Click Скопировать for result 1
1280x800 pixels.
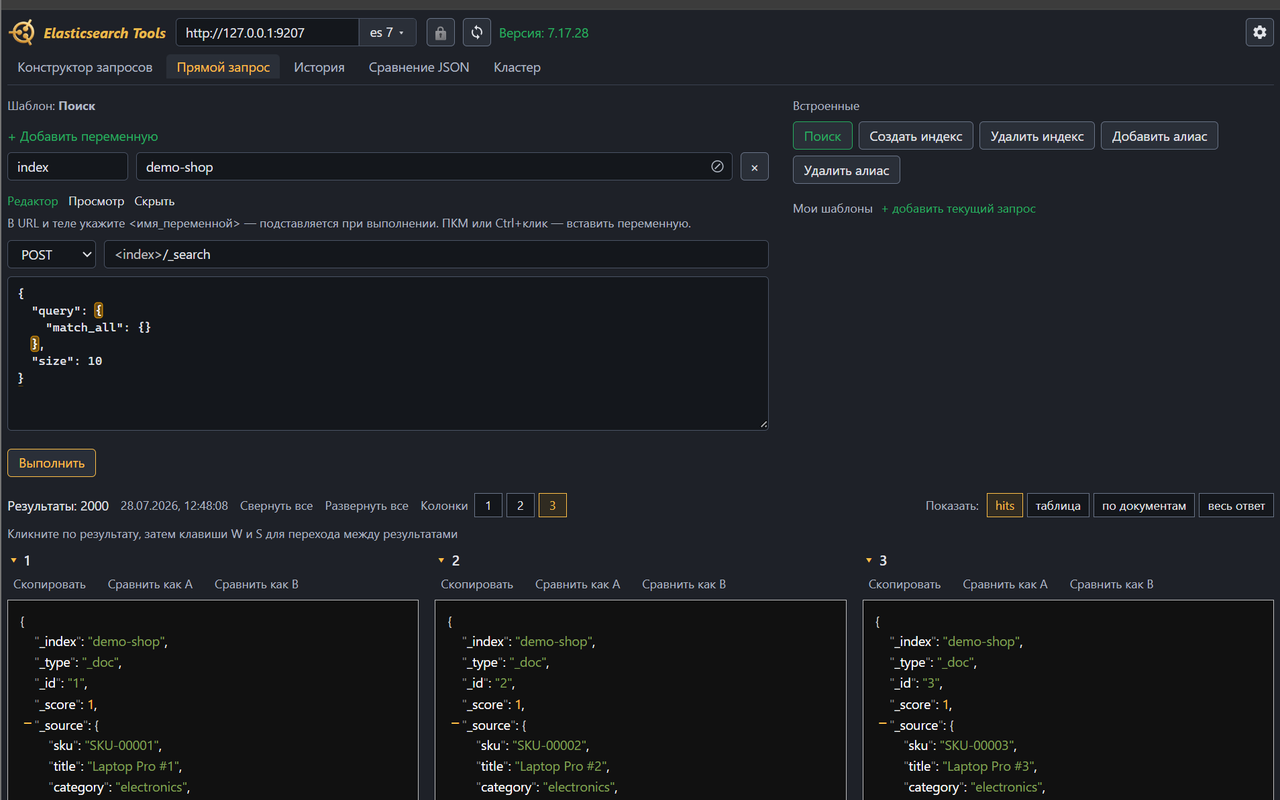49,584
